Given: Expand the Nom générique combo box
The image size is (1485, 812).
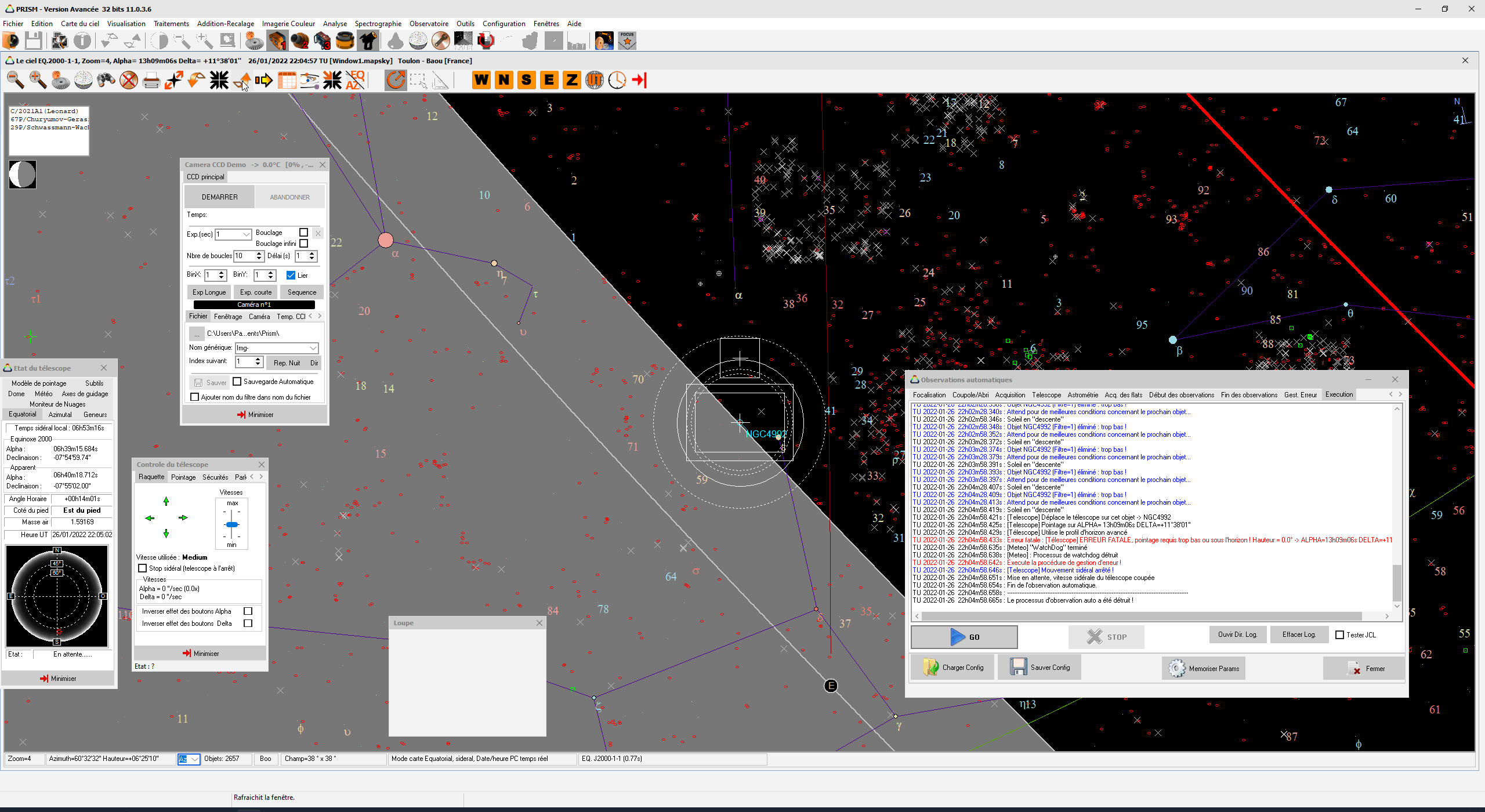Looking at the screenshot, I should tap(313, 348).
